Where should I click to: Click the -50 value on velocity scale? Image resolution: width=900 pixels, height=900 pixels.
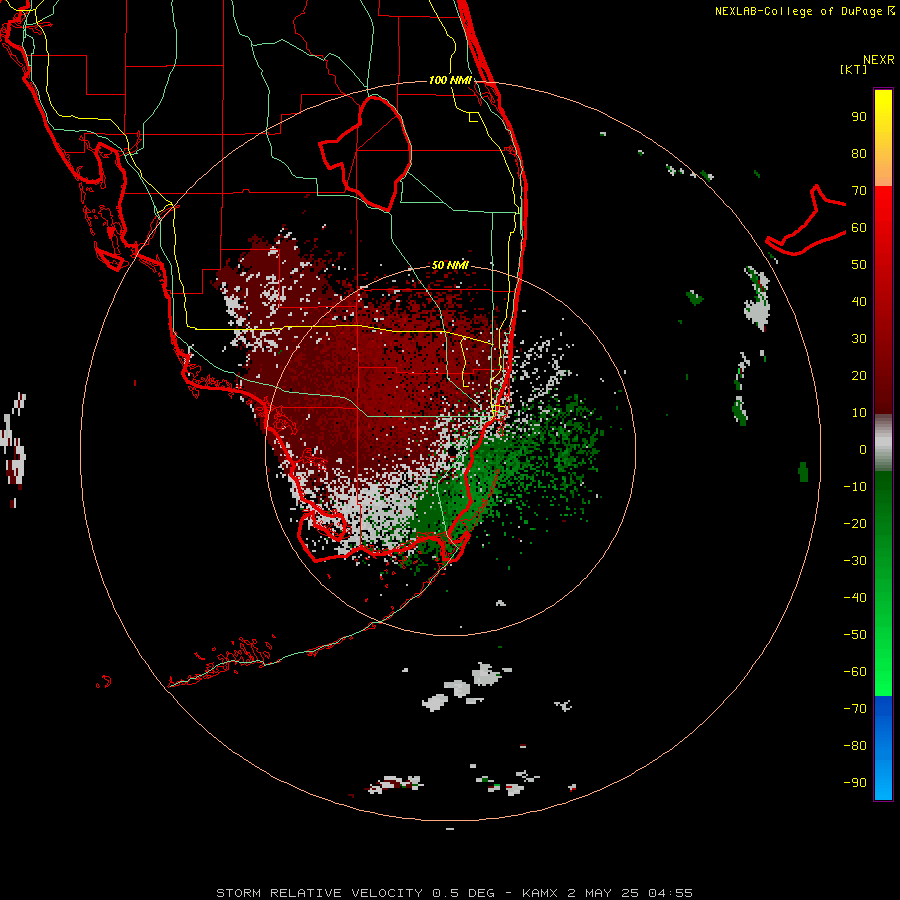tap(855, 635)
